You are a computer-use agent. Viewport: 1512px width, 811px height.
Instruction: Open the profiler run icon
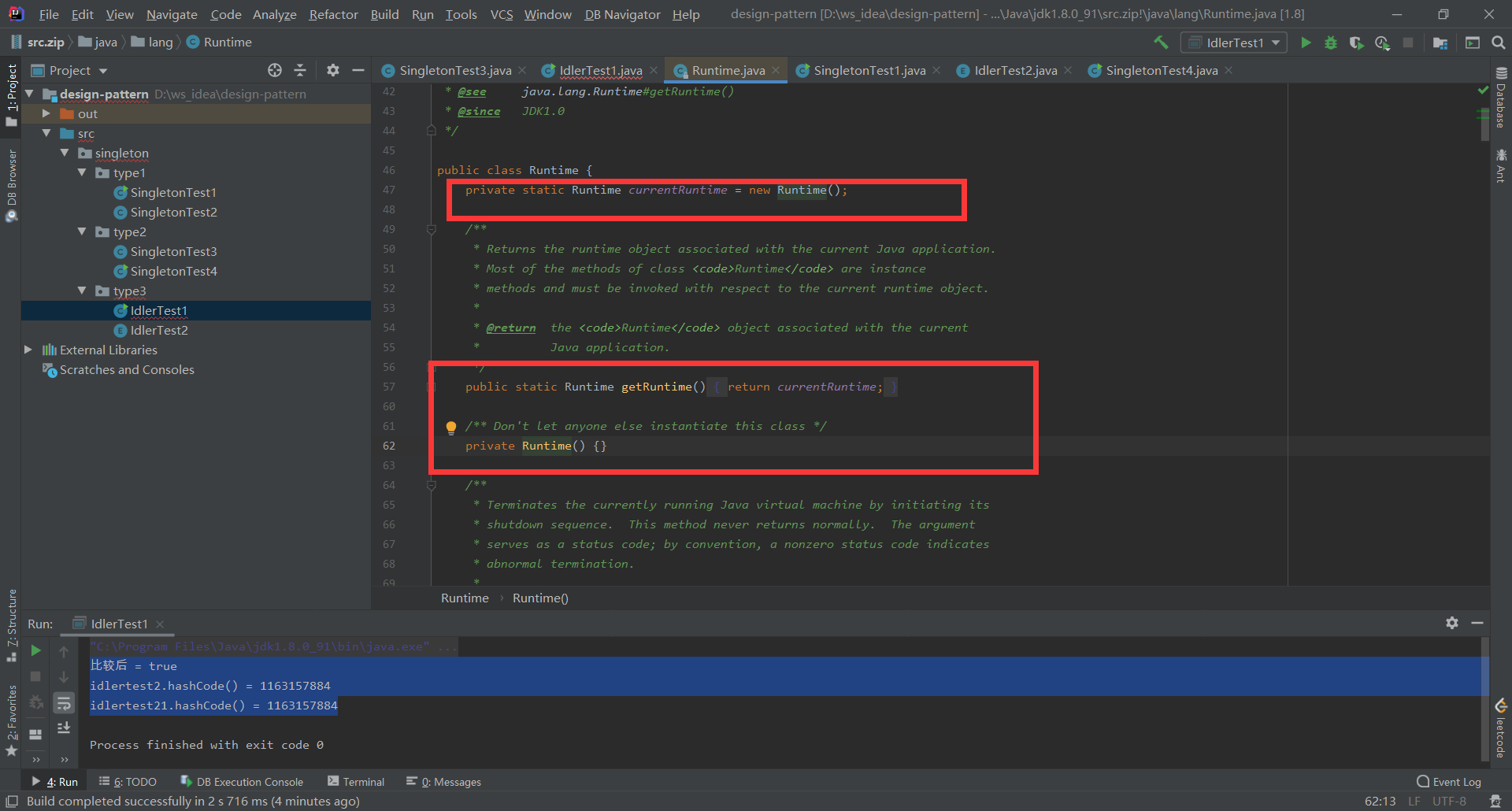1382,43
